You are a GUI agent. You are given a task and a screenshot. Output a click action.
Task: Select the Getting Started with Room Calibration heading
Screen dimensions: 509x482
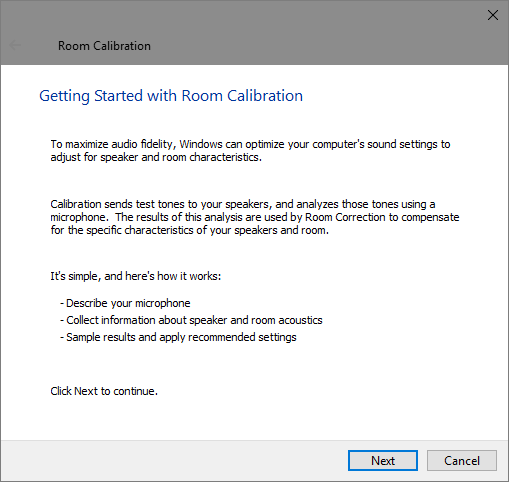click(x=171, y=96)
